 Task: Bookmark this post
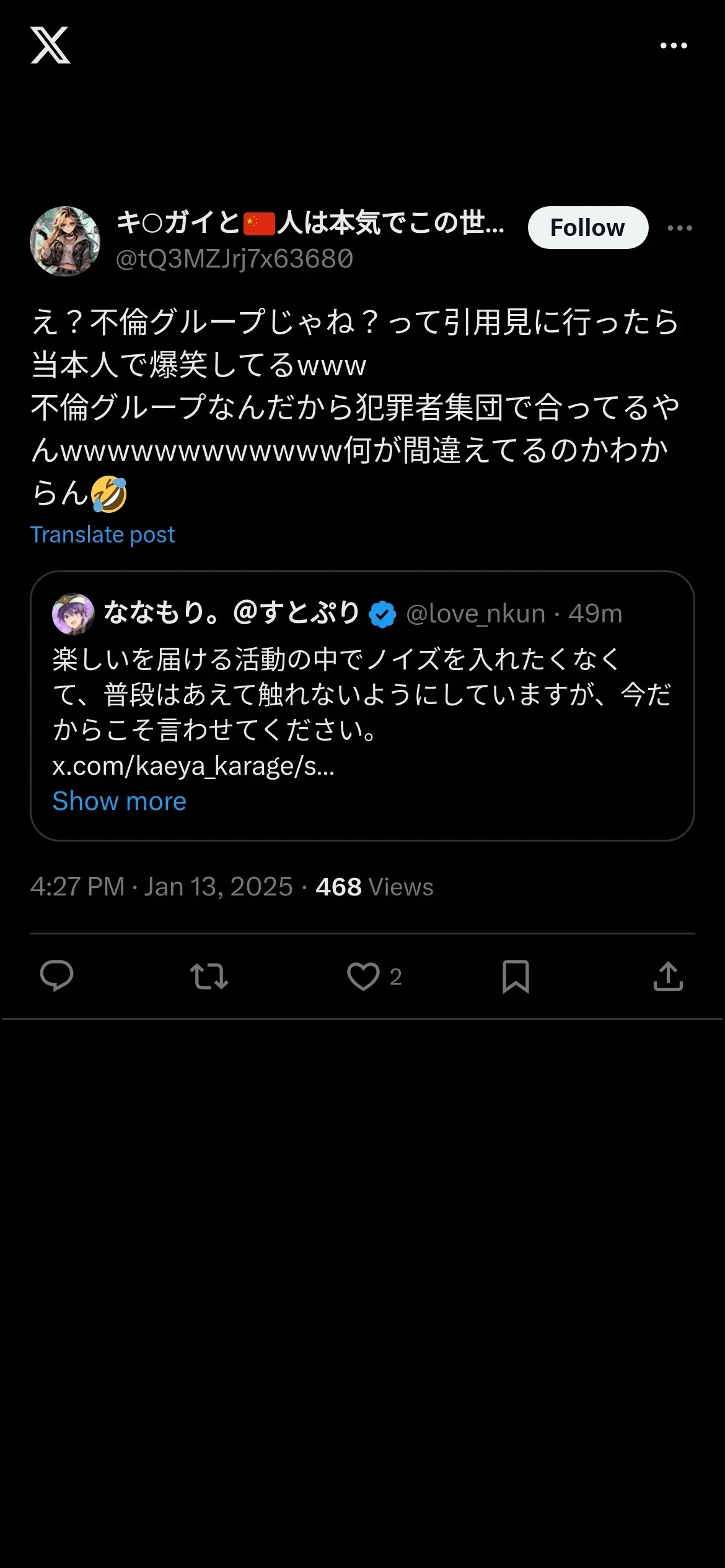(516, 976)
